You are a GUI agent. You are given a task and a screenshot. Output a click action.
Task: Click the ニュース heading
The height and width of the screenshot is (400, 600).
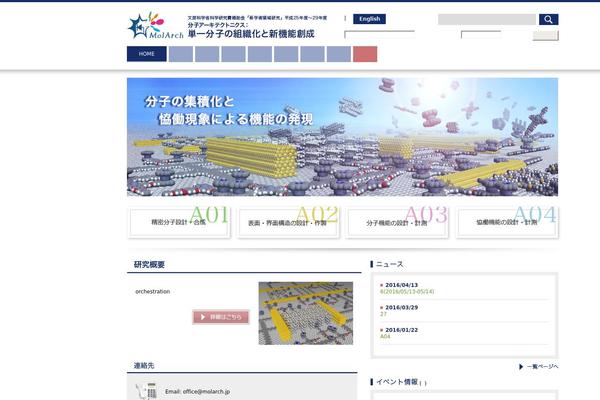coord(390,264)
